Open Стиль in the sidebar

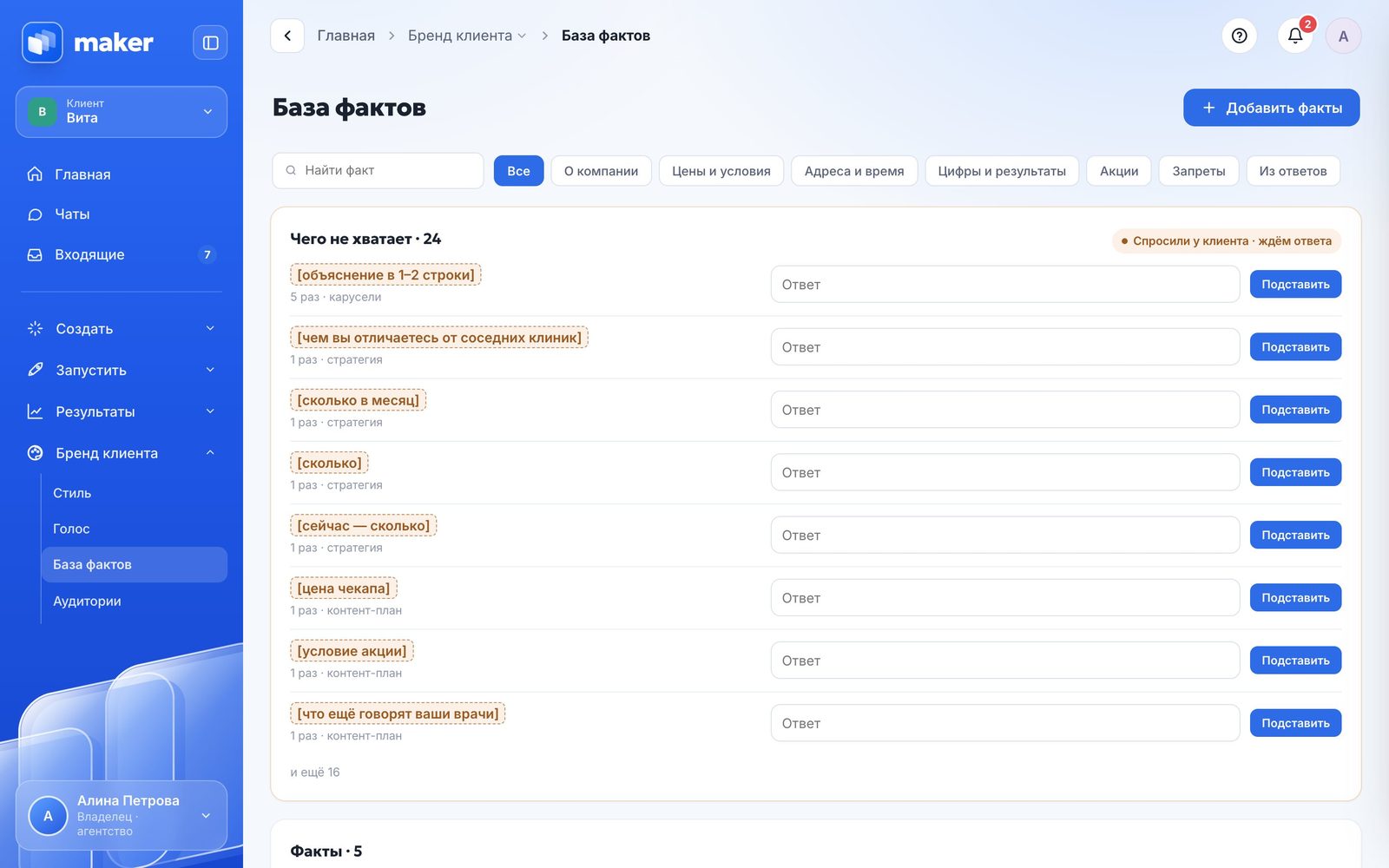pos(72,493)
